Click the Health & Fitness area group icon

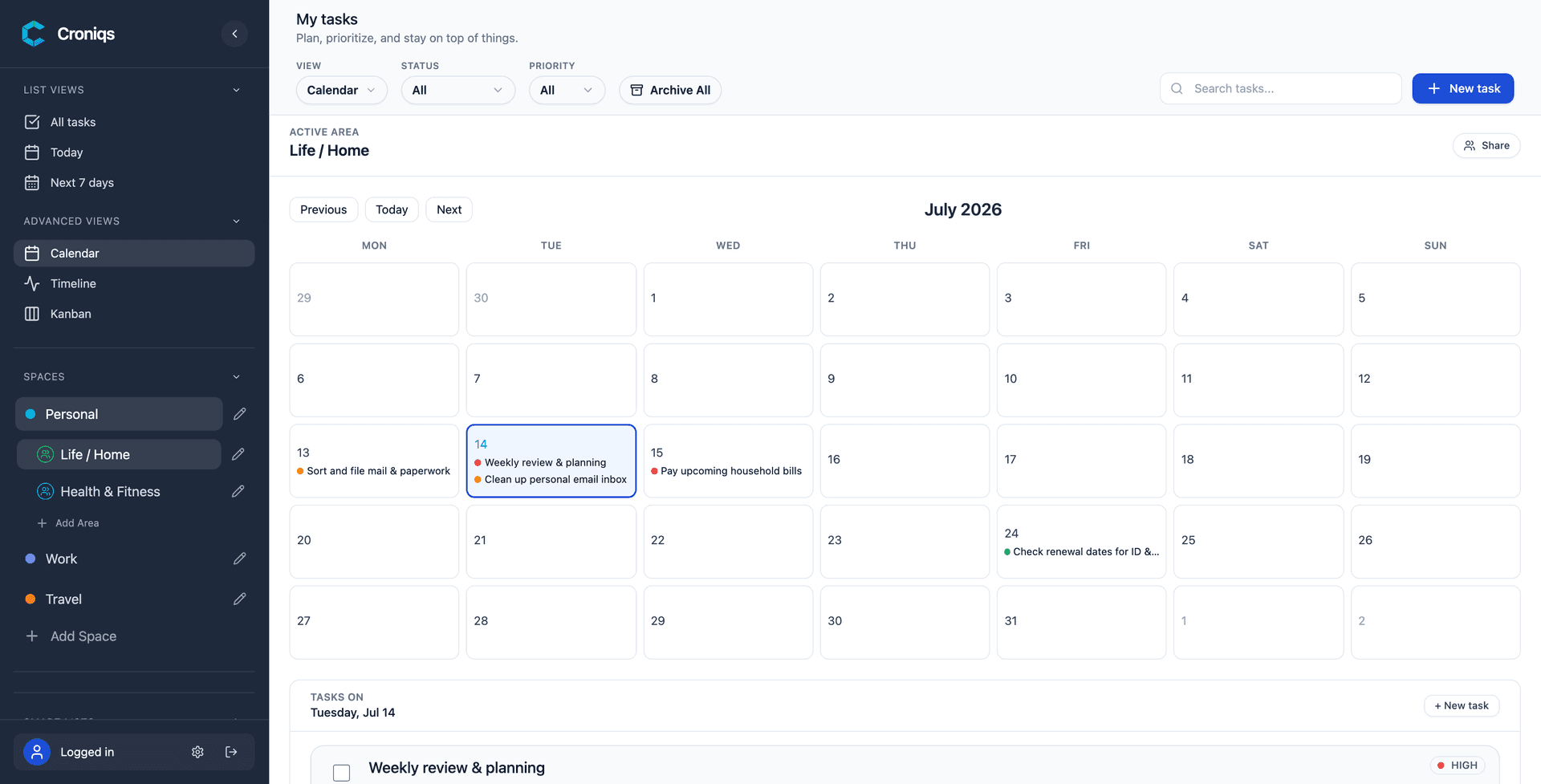coord(46,491)
